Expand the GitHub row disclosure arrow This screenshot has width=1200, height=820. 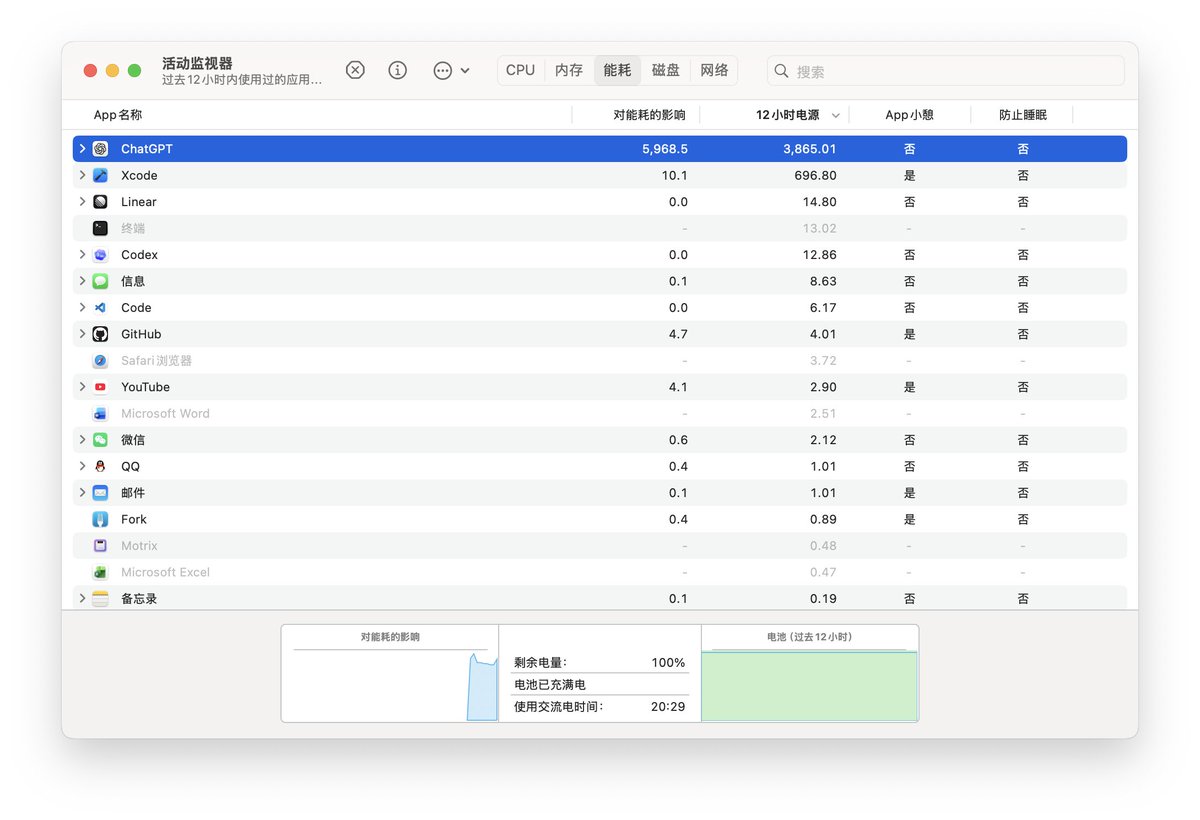coord(82,334)
